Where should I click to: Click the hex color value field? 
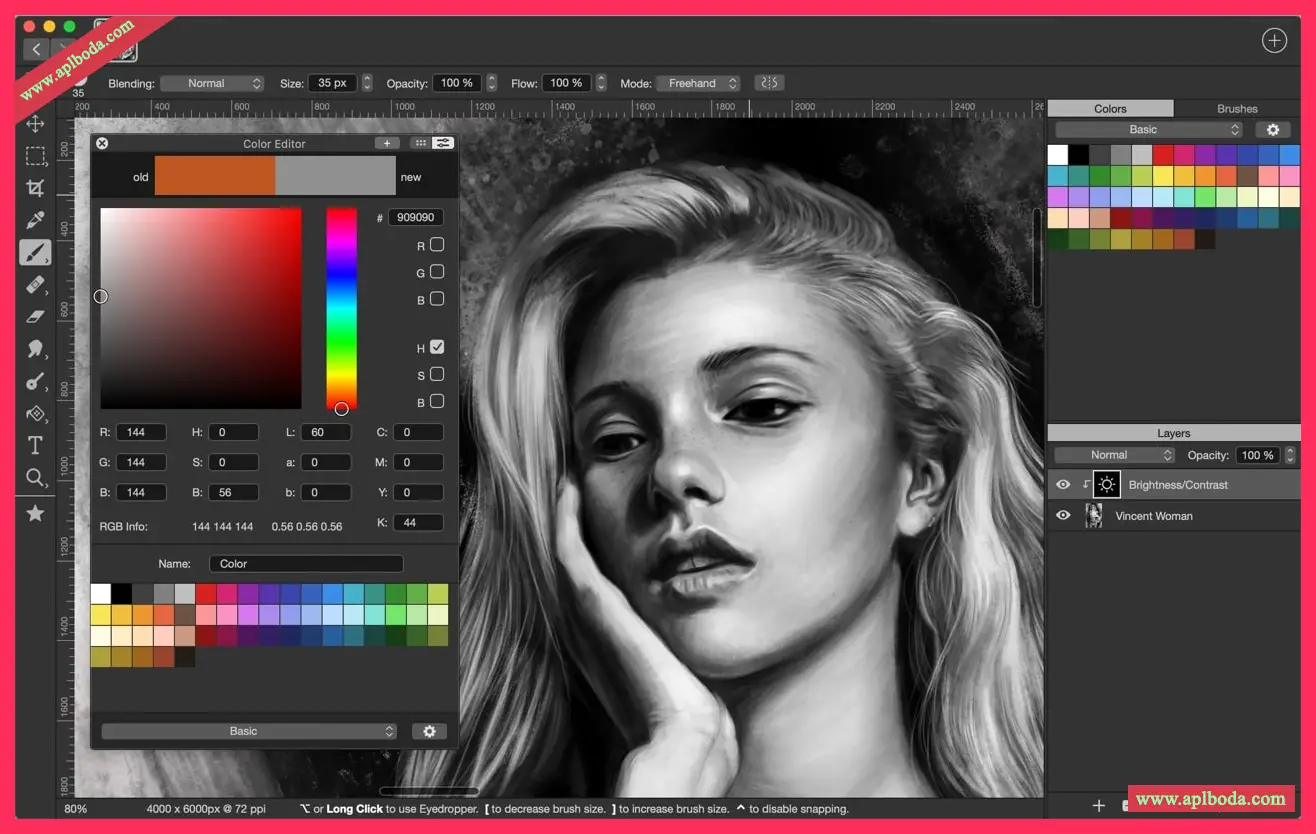415,218
